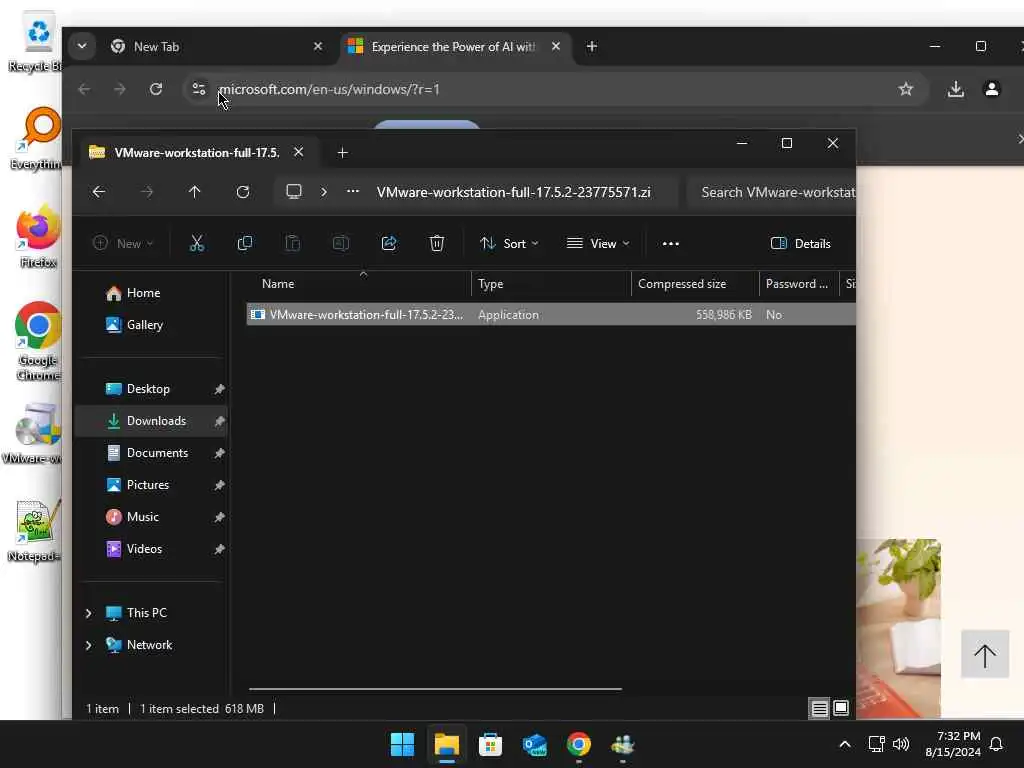Open Chrome downloads icon
The width and height of the screenshot is (1024, 768).
click(x=955, y=89)
